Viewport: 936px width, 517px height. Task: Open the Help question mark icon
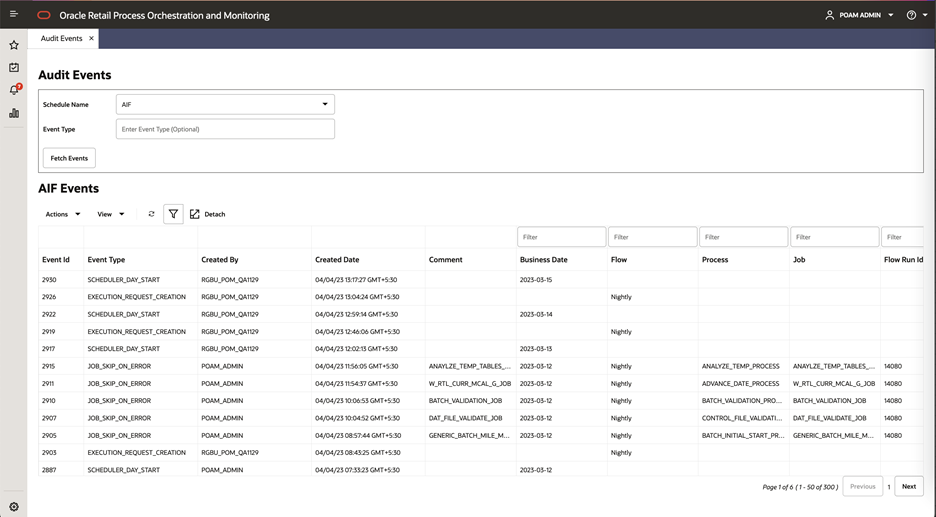pos(911,15)
